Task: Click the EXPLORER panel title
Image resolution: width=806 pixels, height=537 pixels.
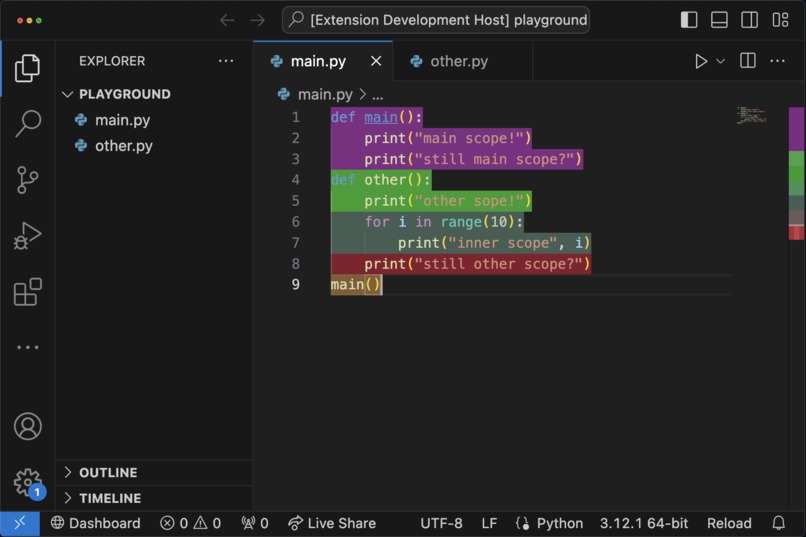Action: [112, 61]
